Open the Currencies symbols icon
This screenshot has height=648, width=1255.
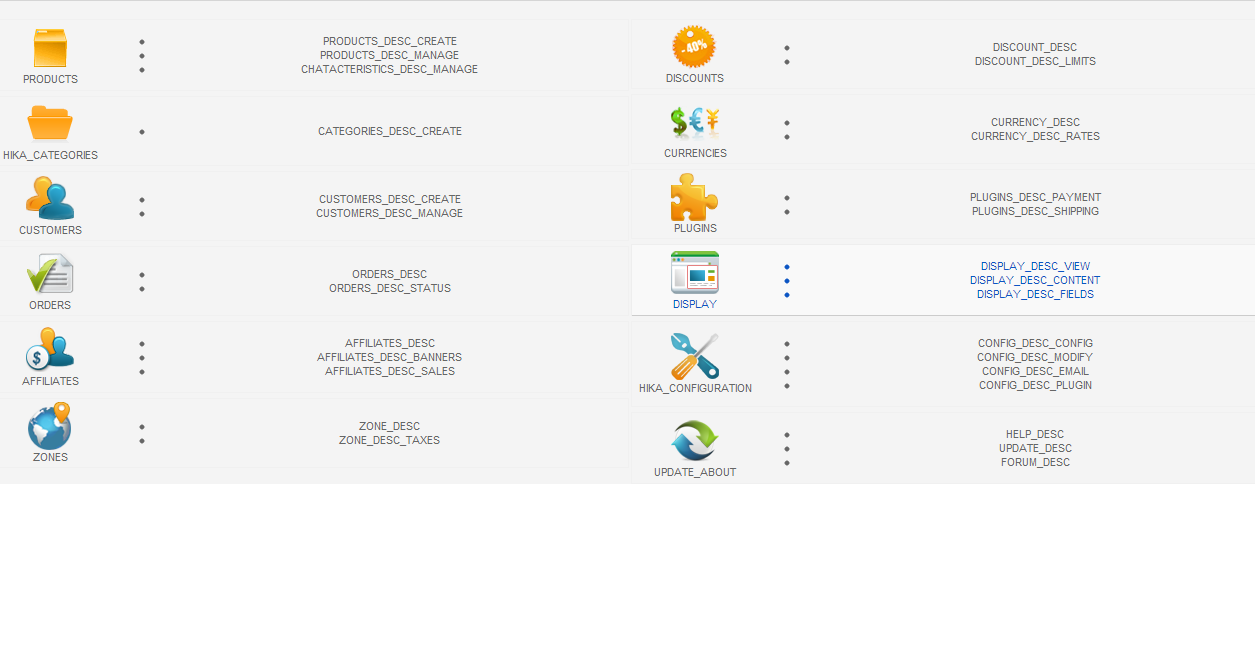[695, 122]
